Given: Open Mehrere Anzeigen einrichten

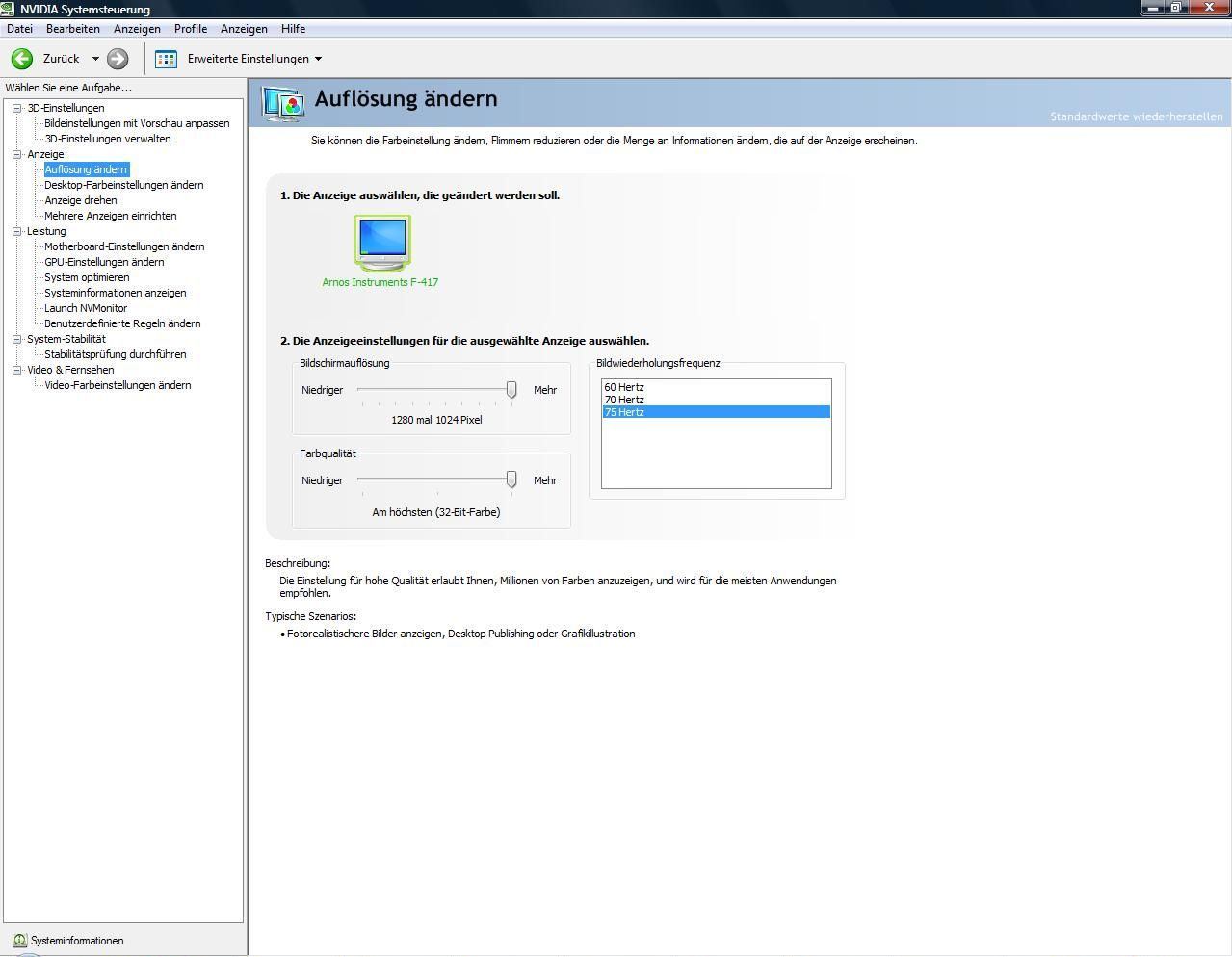Looking at the screenshot, I should pos(111,216).
